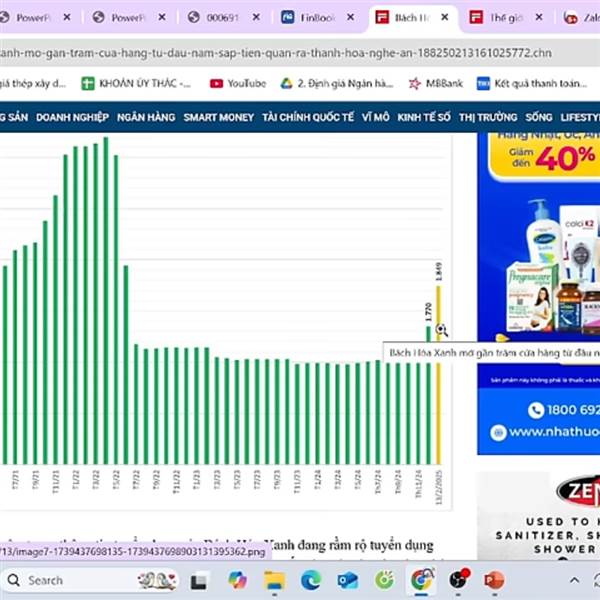Viewport: 600px width, 600px height.
Task: Close the Thế giới browser tab
Action: click(x=539, y=17)
